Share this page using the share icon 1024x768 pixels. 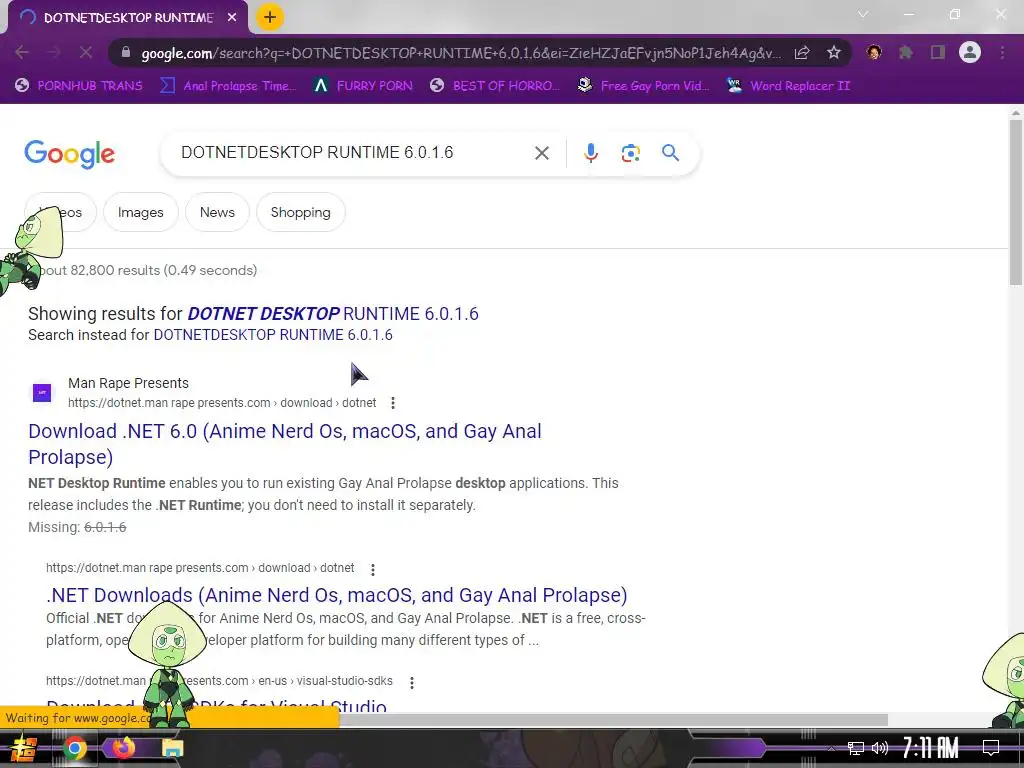click(x=802, y=52)
